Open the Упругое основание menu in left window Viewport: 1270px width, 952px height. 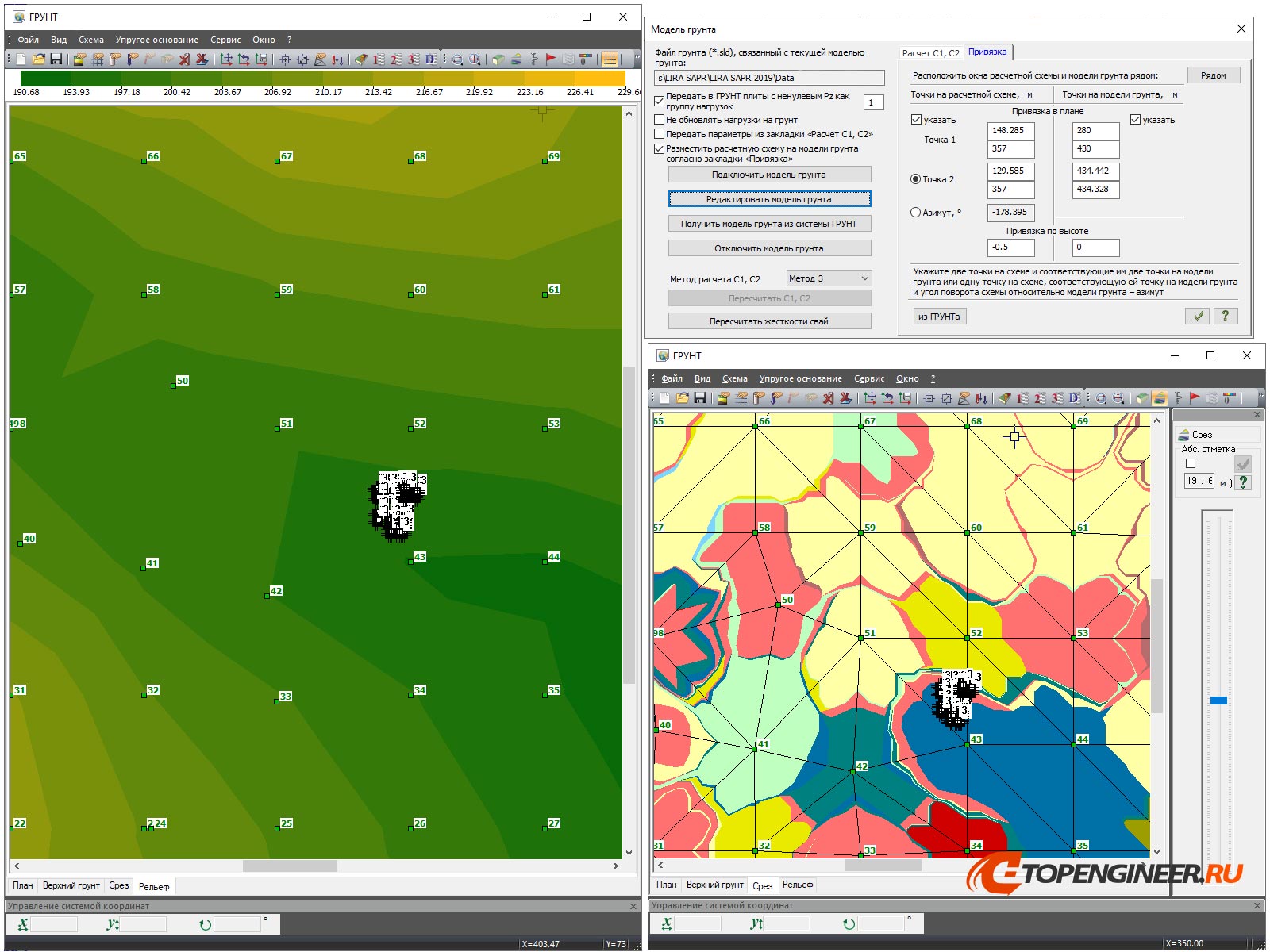156,40
